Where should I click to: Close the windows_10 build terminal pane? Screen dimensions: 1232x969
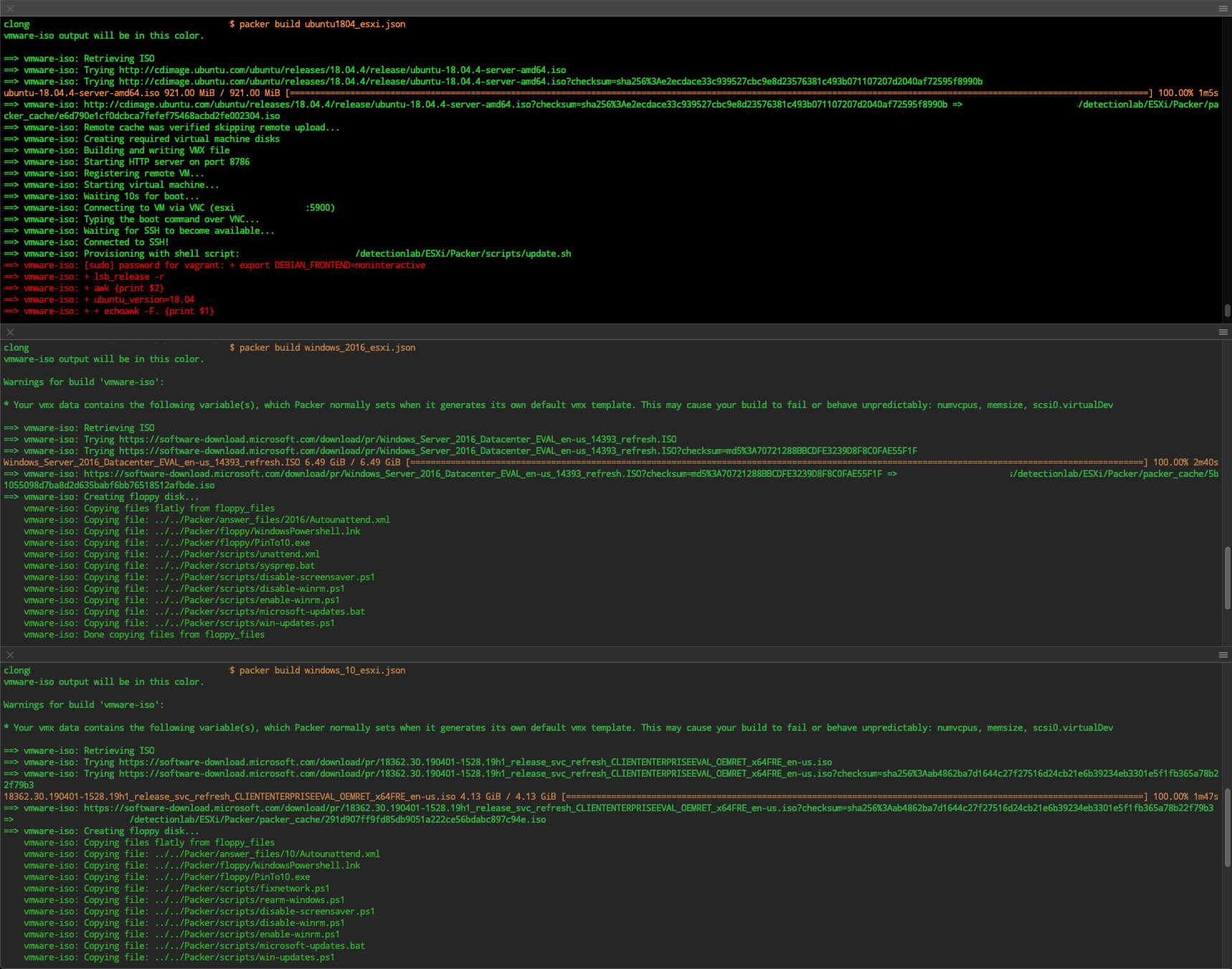10,655
